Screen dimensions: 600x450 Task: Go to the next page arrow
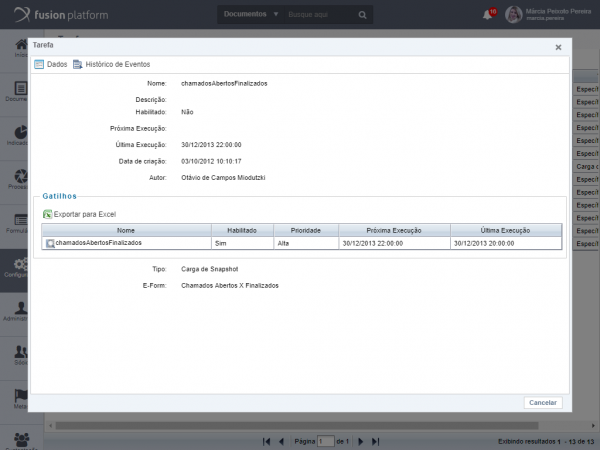[x=361, y=441]
